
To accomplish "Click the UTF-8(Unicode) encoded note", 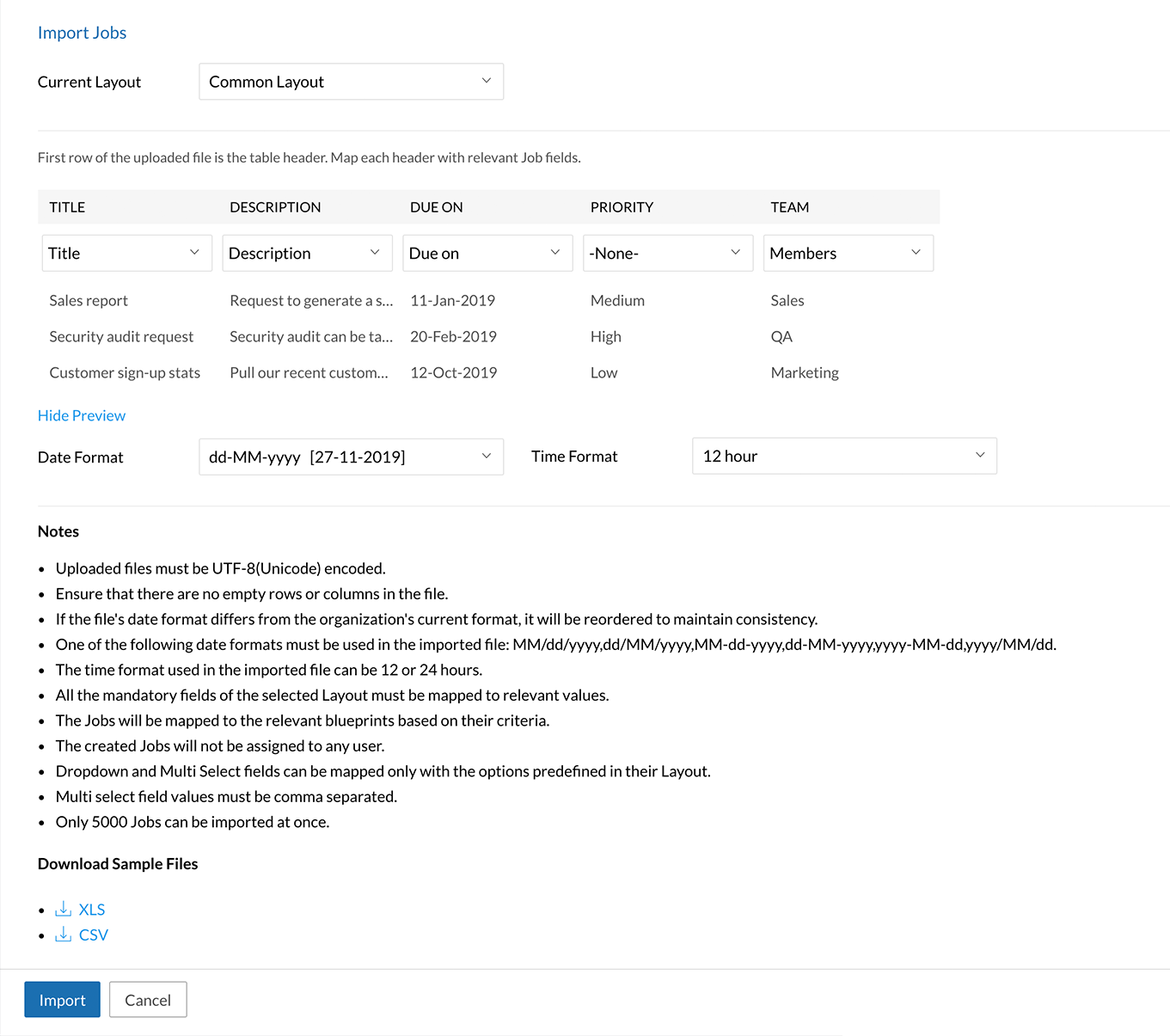I will (220, 568).
